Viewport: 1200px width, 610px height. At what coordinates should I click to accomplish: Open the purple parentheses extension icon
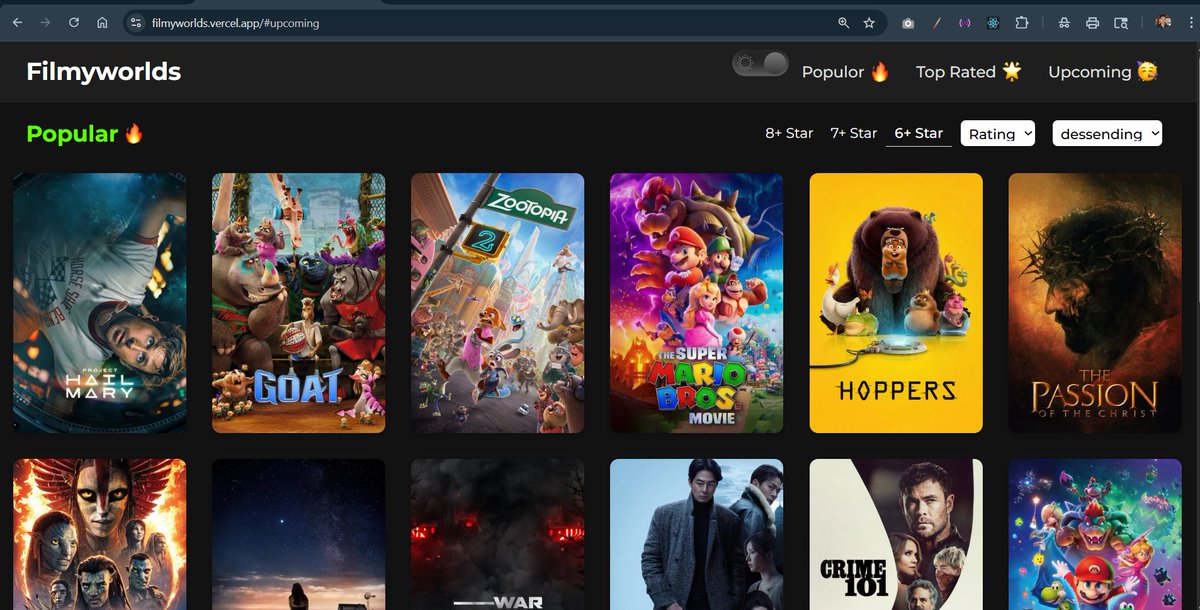(x=965, y=22)
